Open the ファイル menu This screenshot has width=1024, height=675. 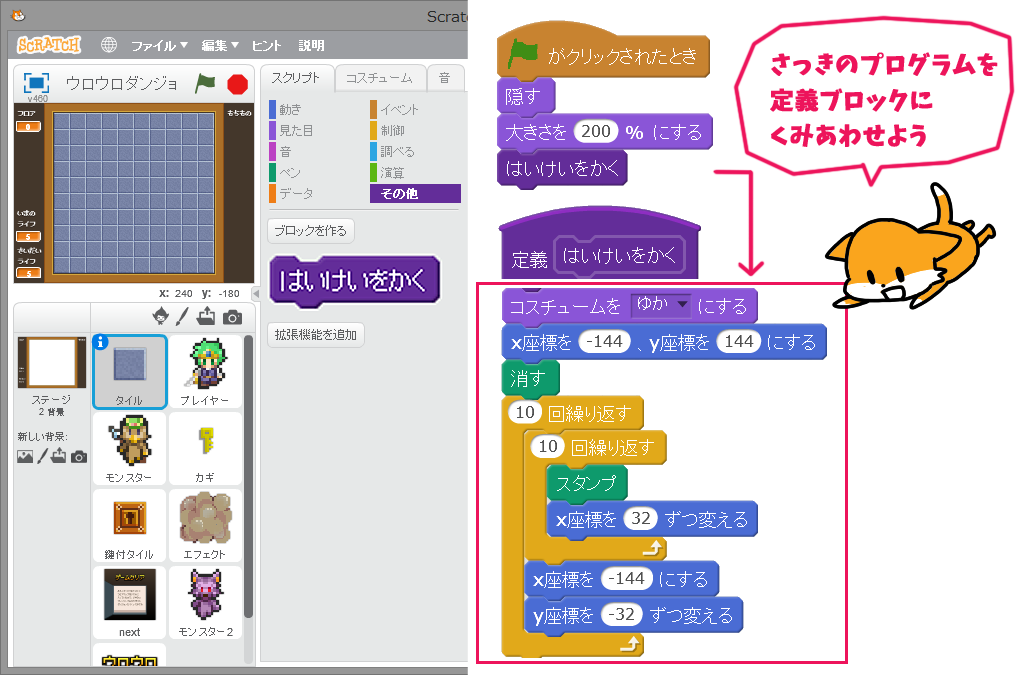(x=159, y=46)
